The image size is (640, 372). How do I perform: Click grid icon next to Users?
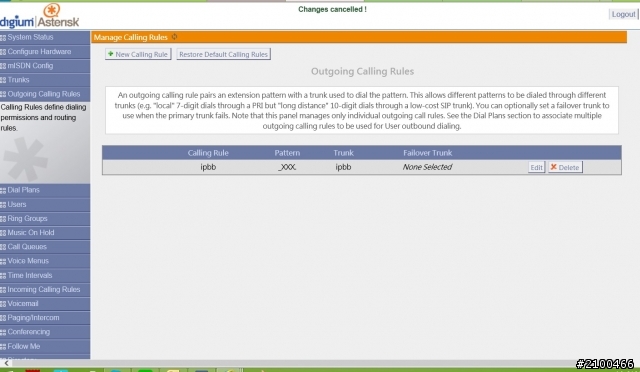(3, 205)
